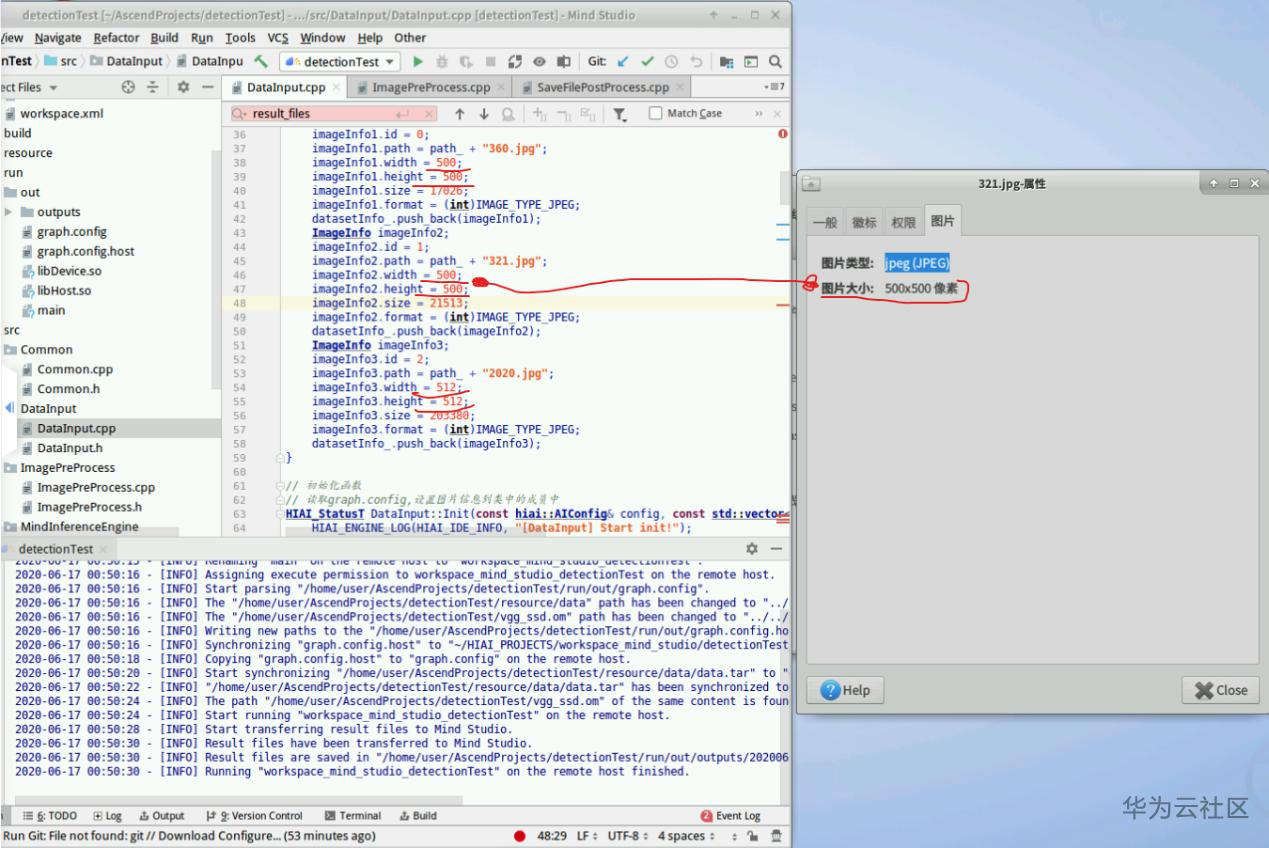Screen dimensions: 1269x848
Task: Hide the run panel with minus icon
Action: click(775, 549)
